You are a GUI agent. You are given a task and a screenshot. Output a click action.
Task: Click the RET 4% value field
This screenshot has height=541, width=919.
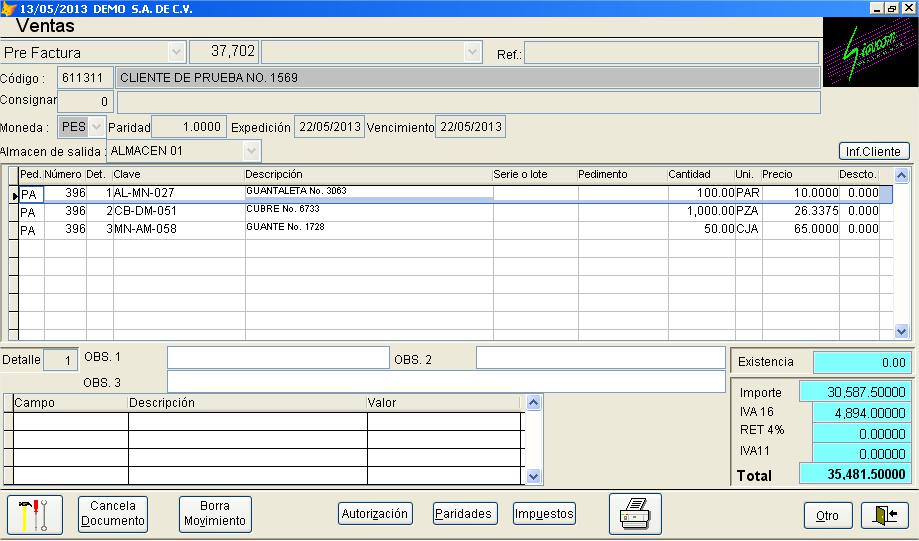pyautogui.click(x=863, y=434)
